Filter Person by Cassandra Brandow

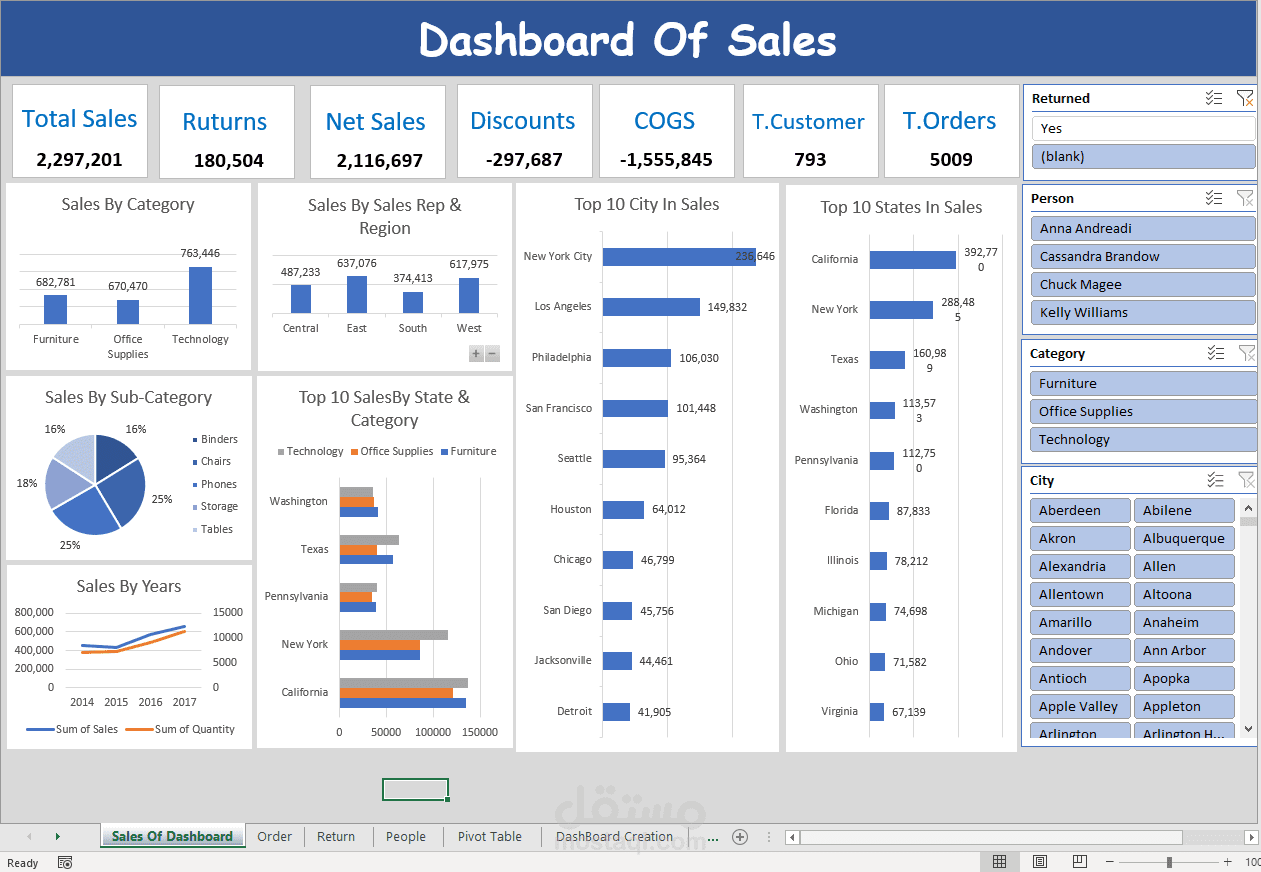(x=1143, y=256)
